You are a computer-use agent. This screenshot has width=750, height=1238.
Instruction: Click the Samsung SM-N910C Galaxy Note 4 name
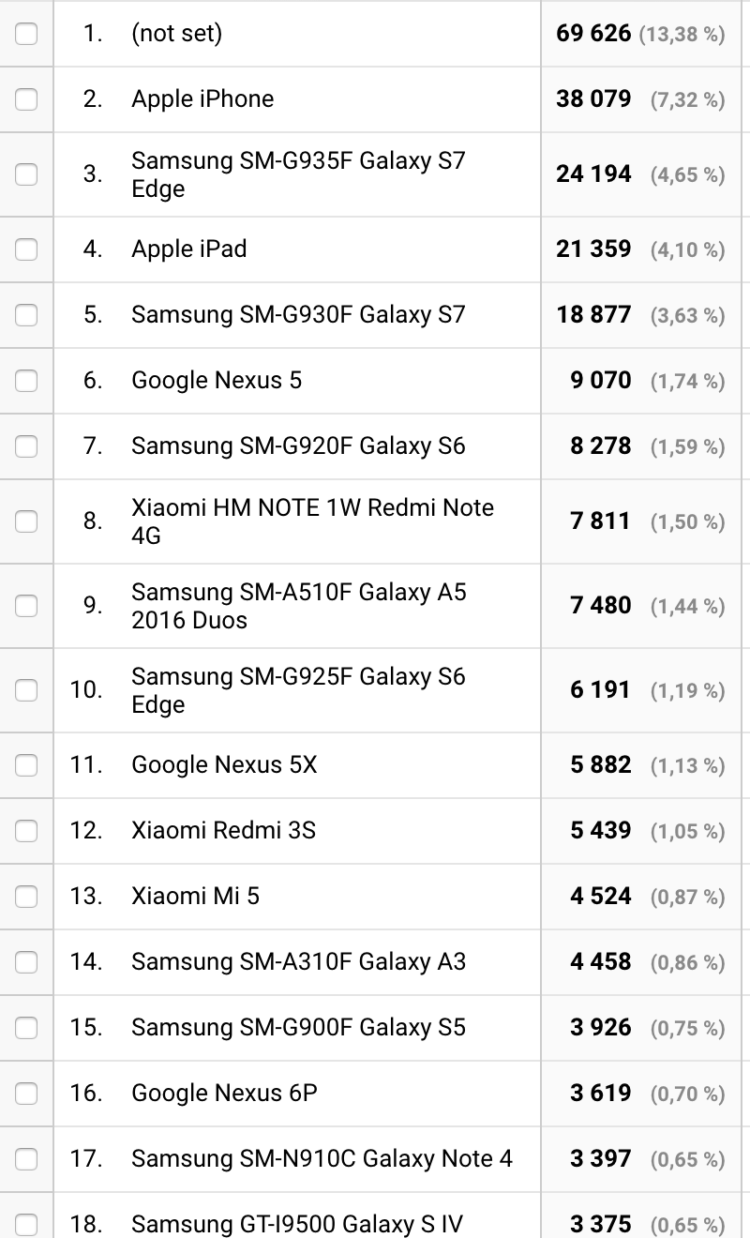click(x=321, y=1159)
